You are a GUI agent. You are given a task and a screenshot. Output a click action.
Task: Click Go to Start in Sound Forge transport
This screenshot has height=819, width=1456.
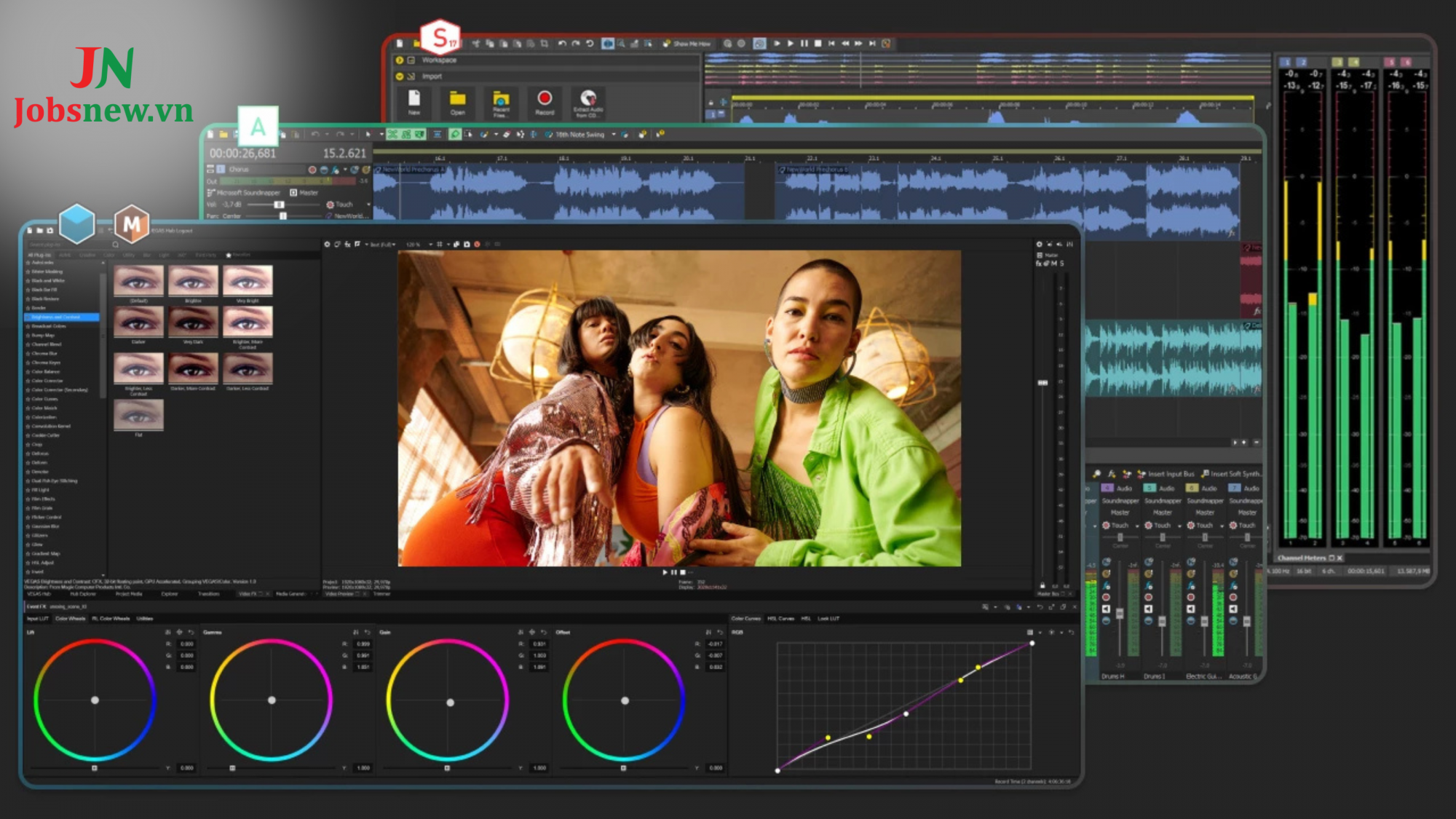click(x=831, y=44)
